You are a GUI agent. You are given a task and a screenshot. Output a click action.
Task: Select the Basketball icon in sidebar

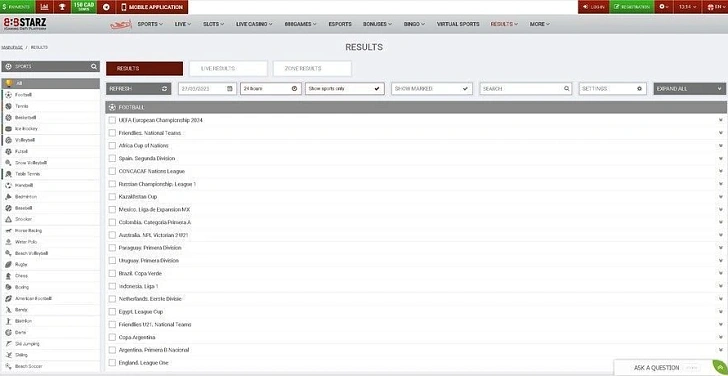tap(8, 117)
